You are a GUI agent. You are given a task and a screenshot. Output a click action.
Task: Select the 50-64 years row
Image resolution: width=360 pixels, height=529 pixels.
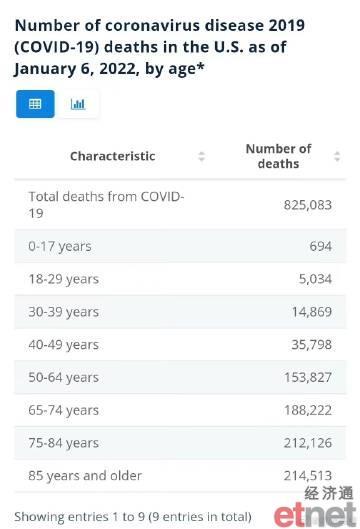180,377
